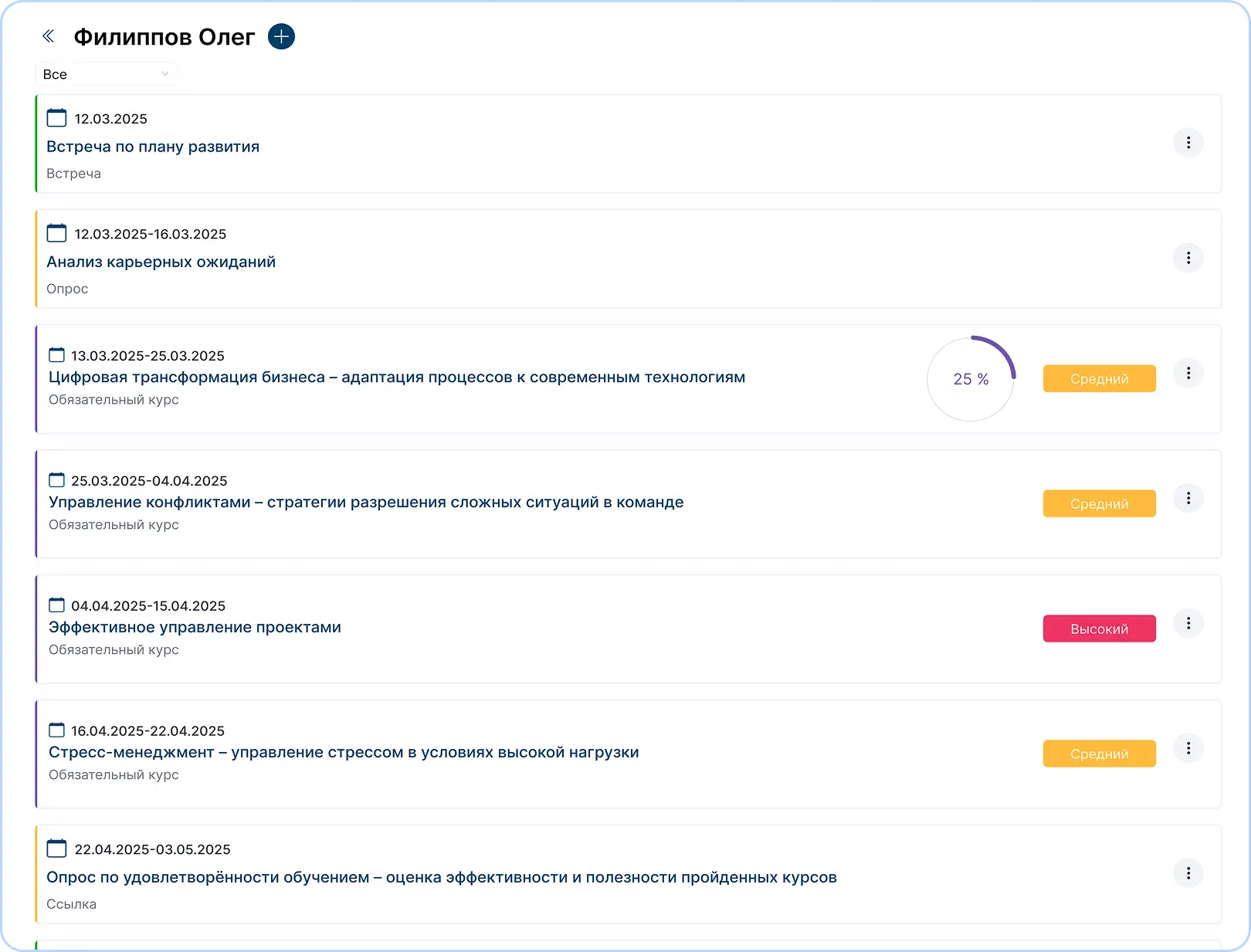This screenshot has height=952, width=1251.
Task: Open 'Встреча по плану развития' item
Action: point(153,147)
